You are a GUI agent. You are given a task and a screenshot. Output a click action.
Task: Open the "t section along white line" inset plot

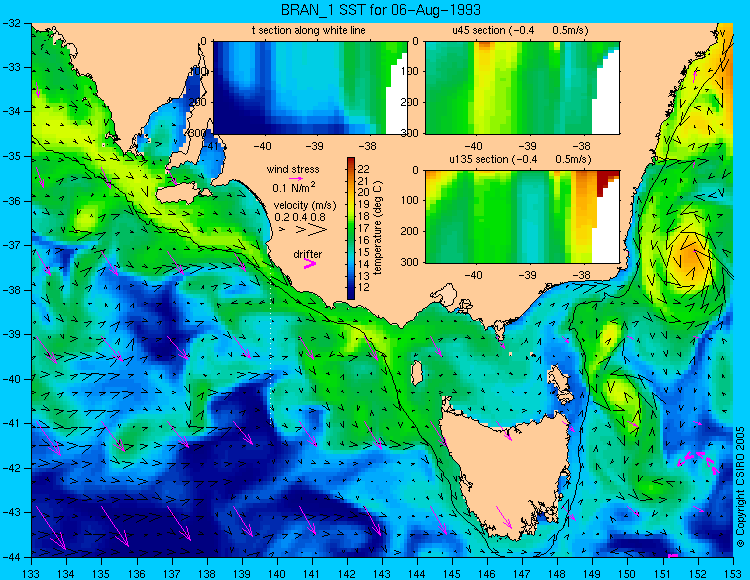tap(310, 88)
